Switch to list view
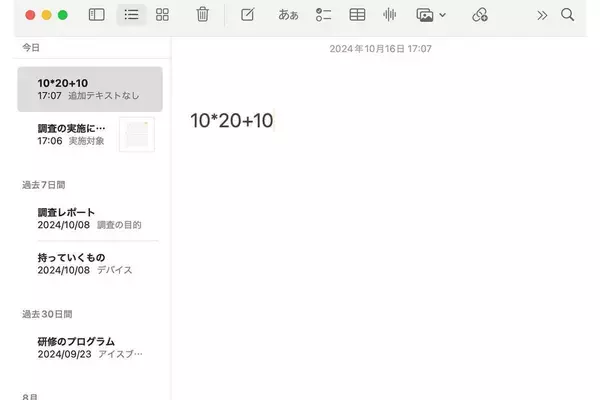 click(x=131, y=15)
